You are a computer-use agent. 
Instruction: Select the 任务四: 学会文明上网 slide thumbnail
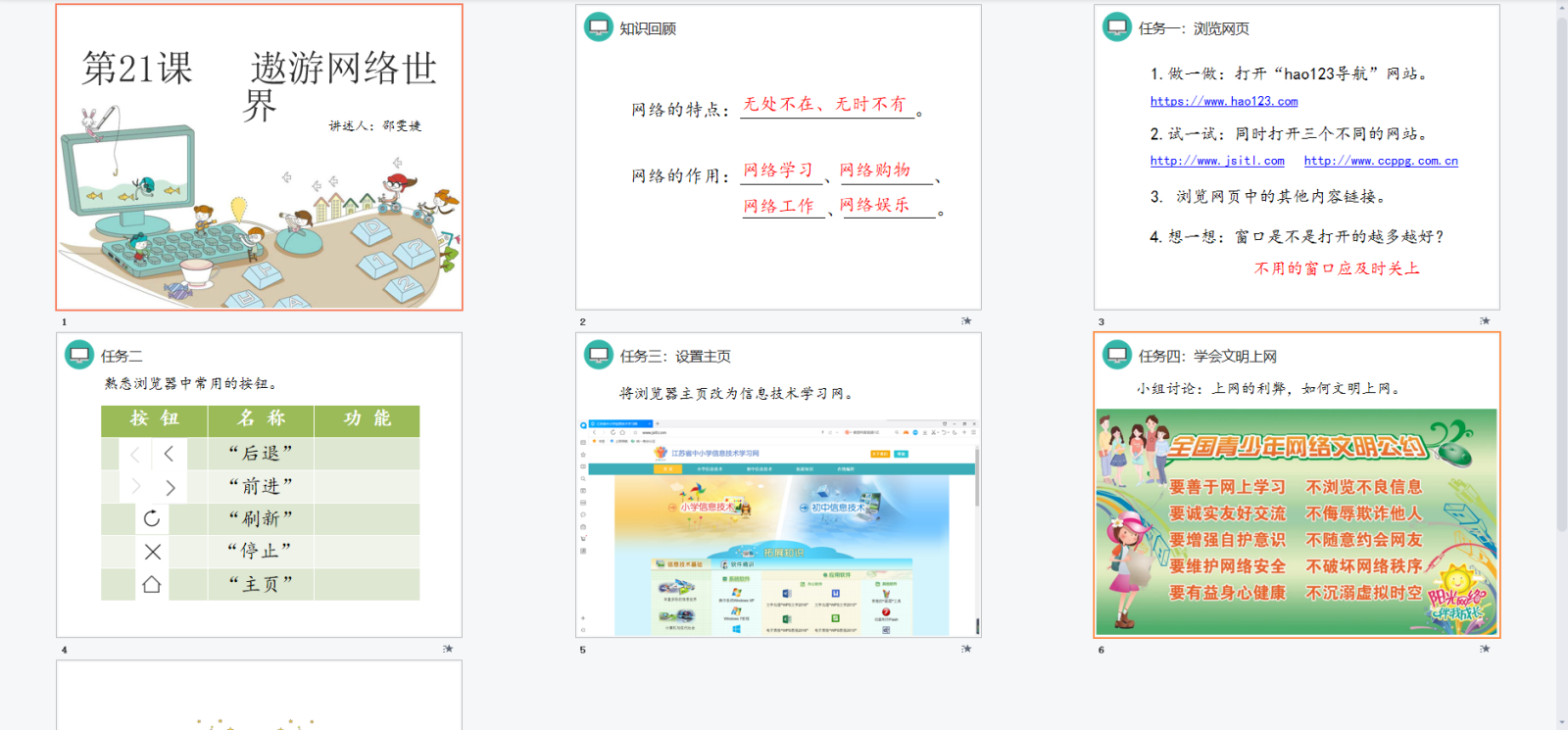coord(1297,485)
